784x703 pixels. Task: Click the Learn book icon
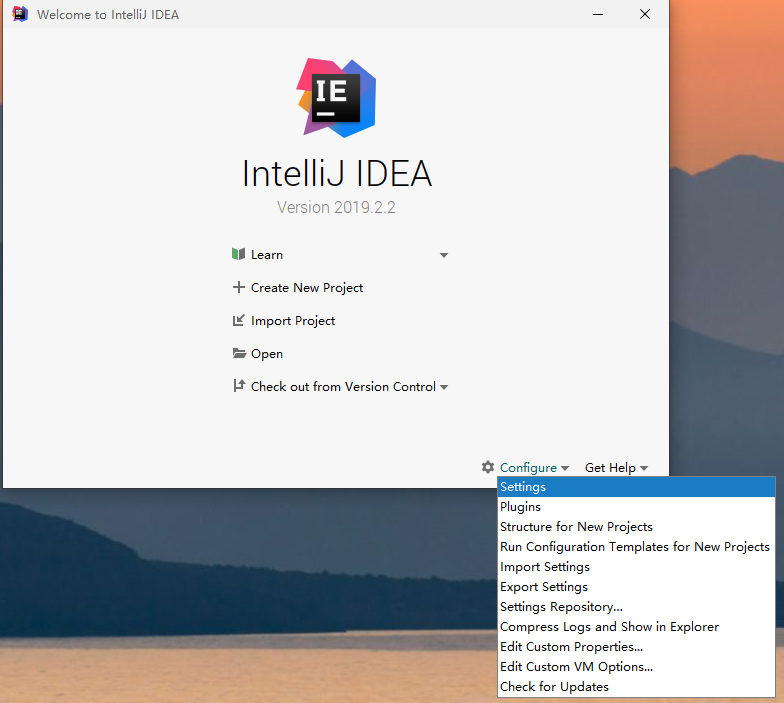238,255
